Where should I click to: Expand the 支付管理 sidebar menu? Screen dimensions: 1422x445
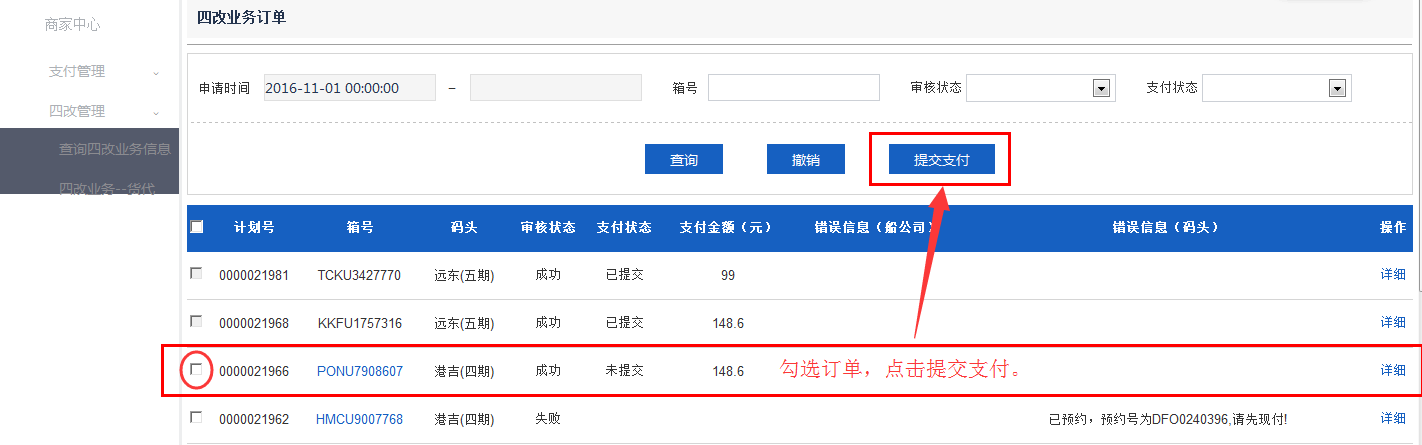[89, 71]
